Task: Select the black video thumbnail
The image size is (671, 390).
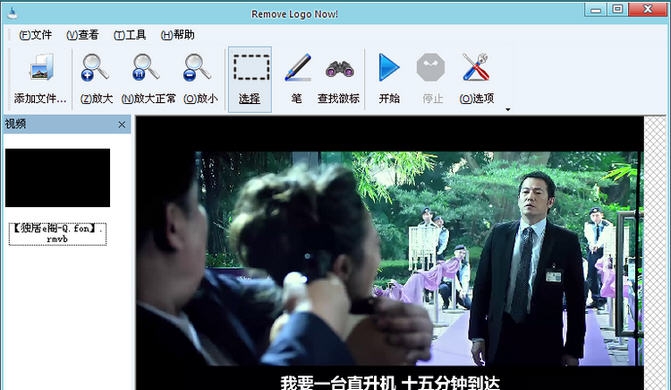Action: click(57, 178)
